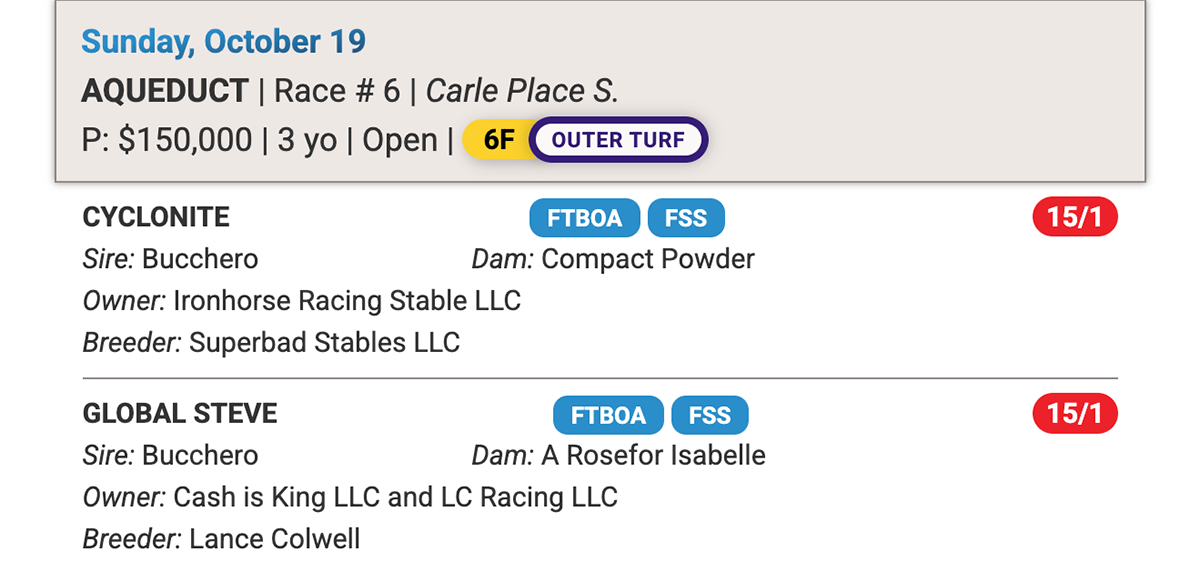
Task: Click breeder Superbad Stables LLC
Action: tap(324, 343)
